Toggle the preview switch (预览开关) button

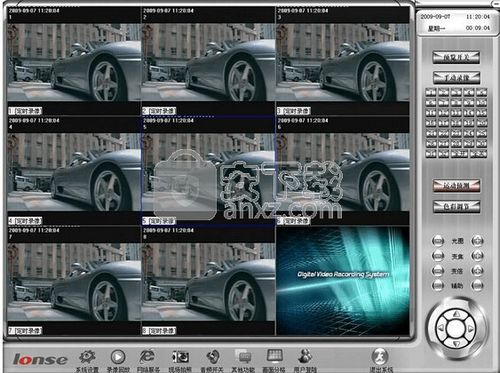point(456,58)
